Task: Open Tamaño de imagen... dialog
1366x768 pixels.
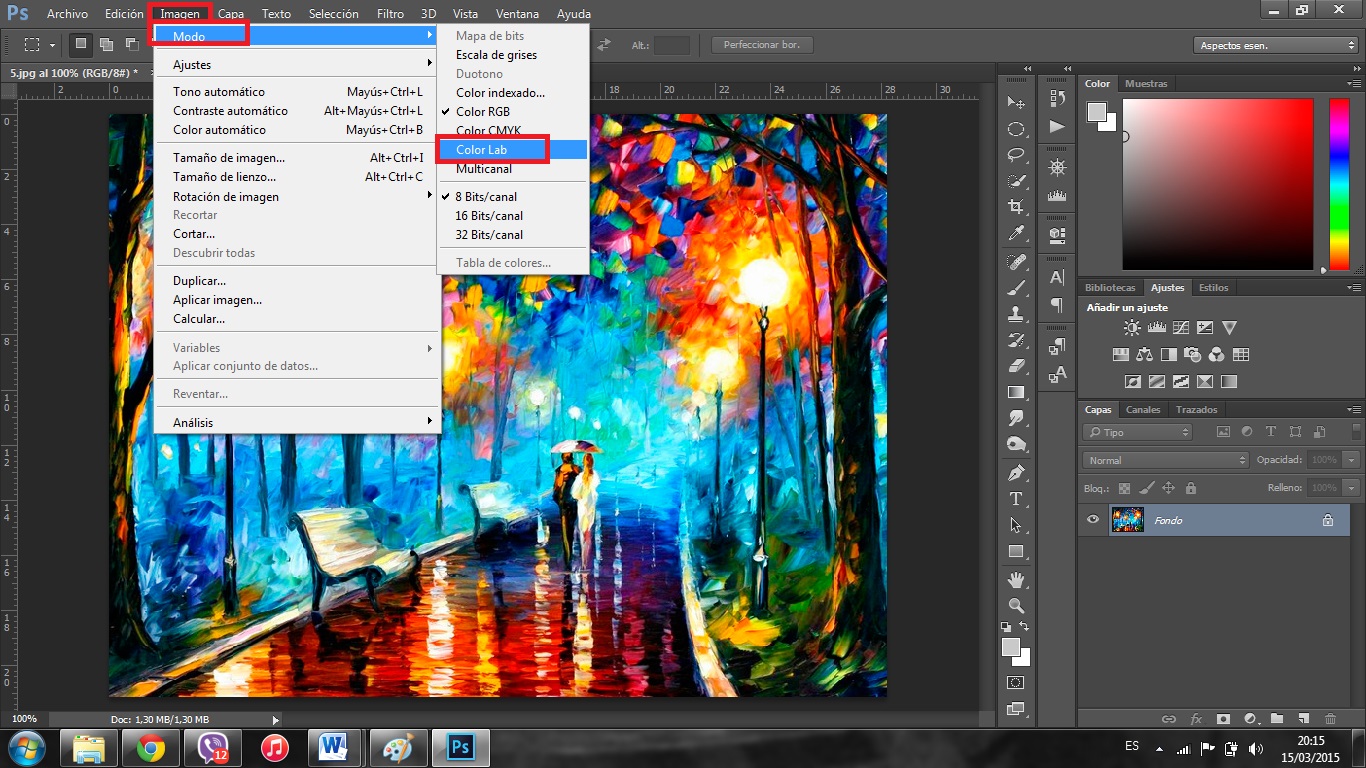Action: pyautogui.click(x=298, y=158)
